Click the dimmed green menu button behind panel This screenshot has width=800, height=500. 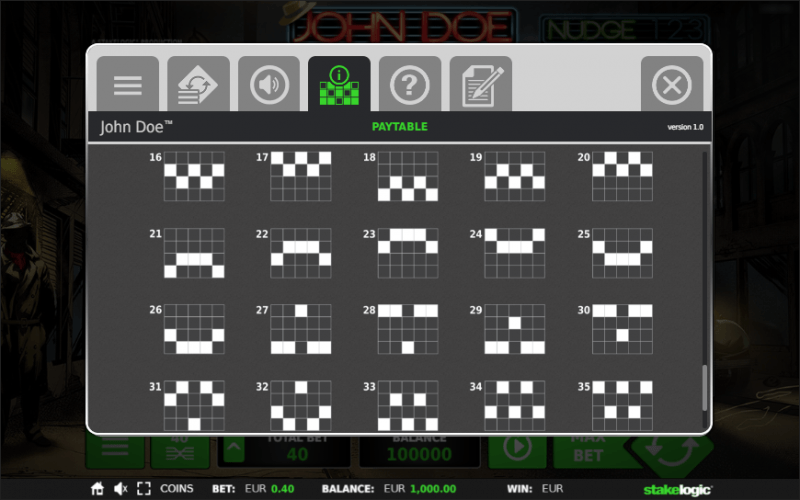pyautogui.click(x=115, y=452)
